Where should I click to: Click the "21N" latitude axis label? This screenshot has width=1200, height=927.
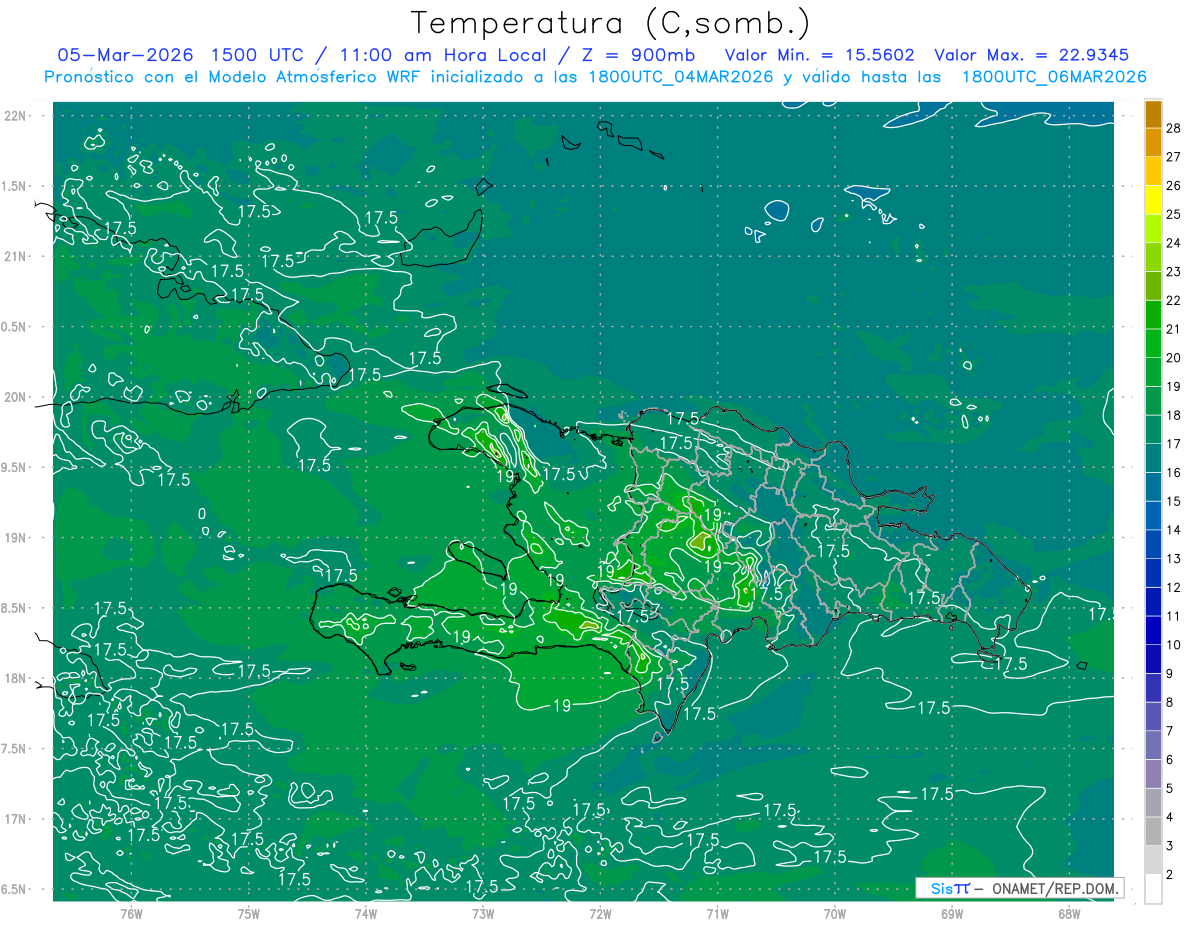point(14,256)
